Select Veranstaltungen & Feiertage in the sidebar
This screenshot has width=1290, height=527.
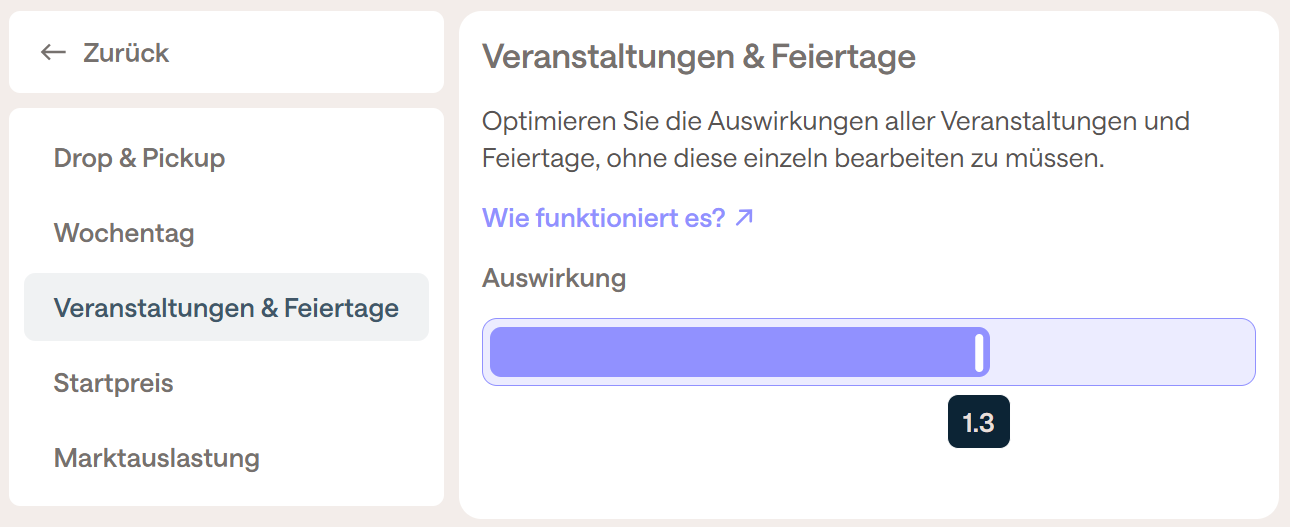pyautogui.click(x=226, y=308)
